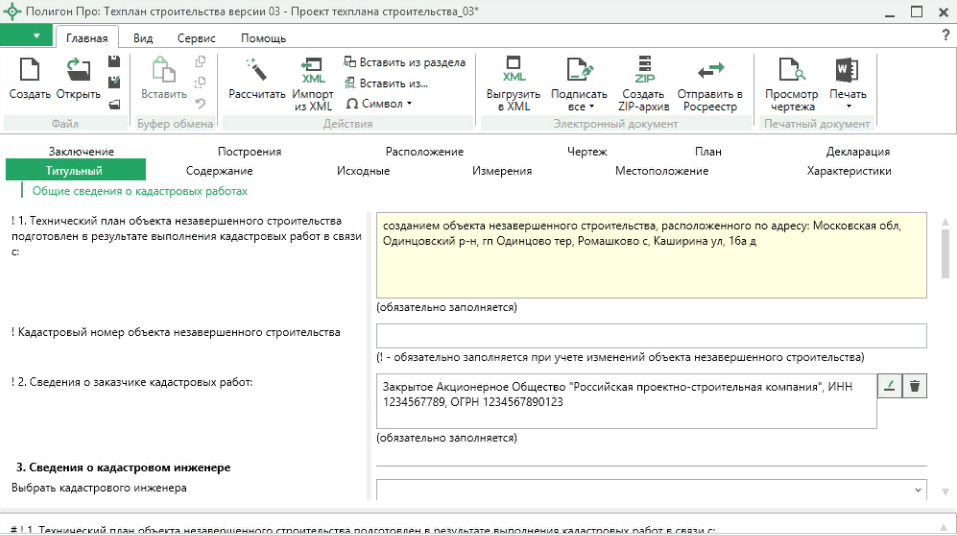Click the Кадастровый номер input field

click(651, 335)
